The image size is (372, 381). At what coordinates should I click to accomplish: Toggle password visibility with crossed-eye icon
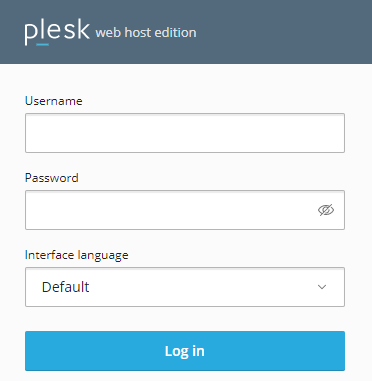326,210
